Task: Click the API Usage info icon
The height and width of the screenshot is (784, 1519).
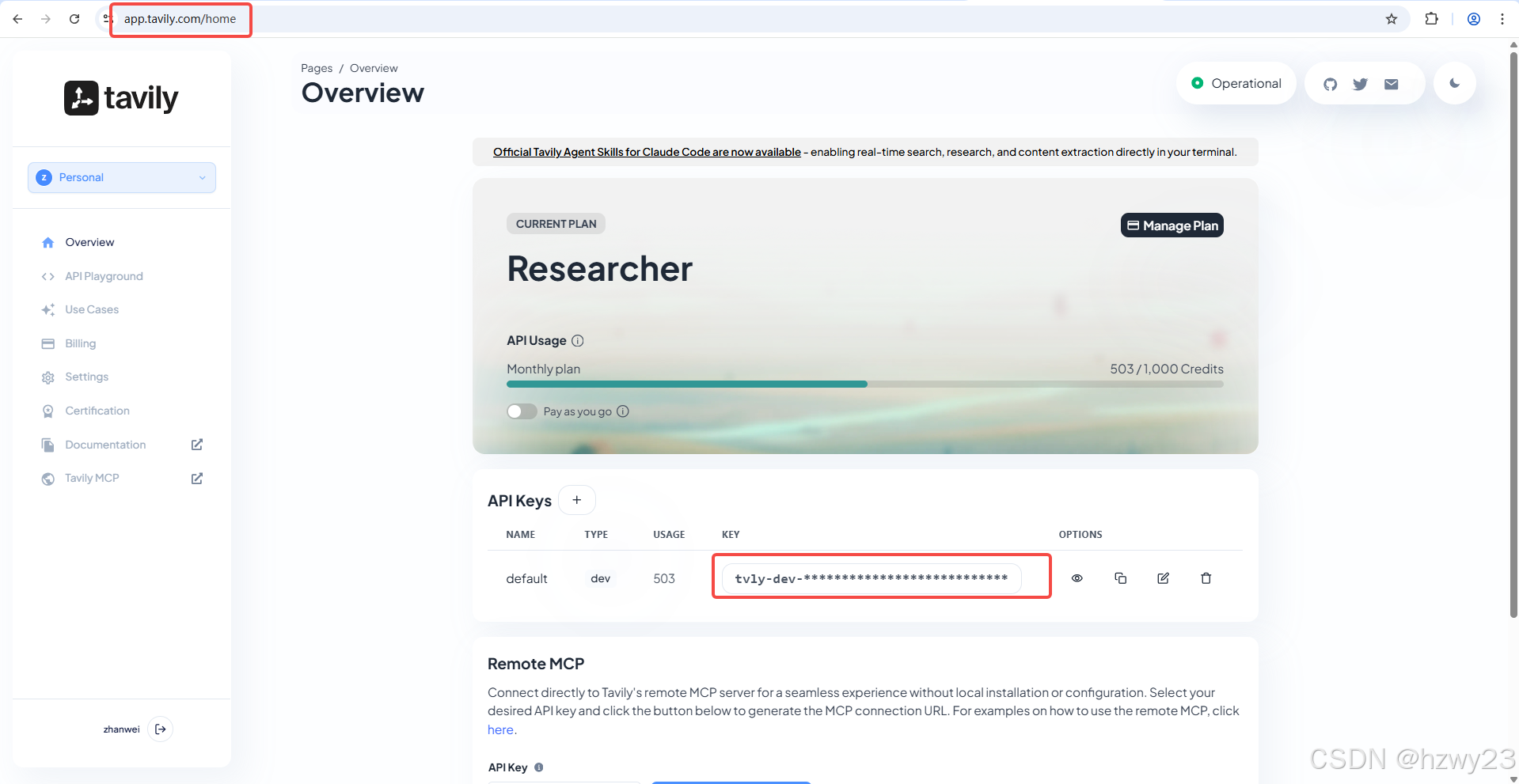Action: click(578, 341)
